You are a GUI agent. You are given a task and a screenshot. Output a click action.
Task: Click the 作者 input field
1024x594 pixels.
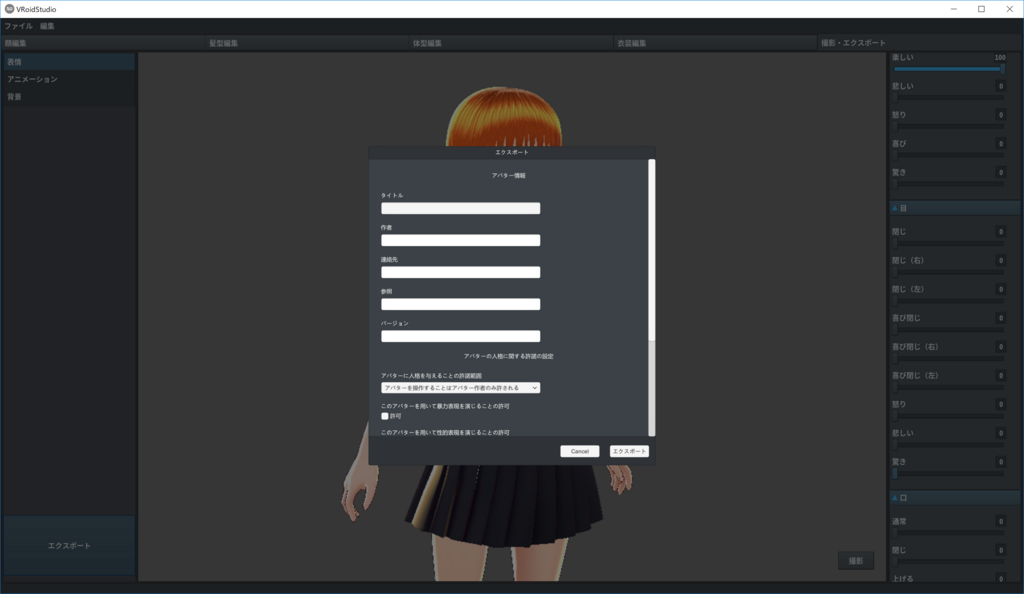pos(460,240)
